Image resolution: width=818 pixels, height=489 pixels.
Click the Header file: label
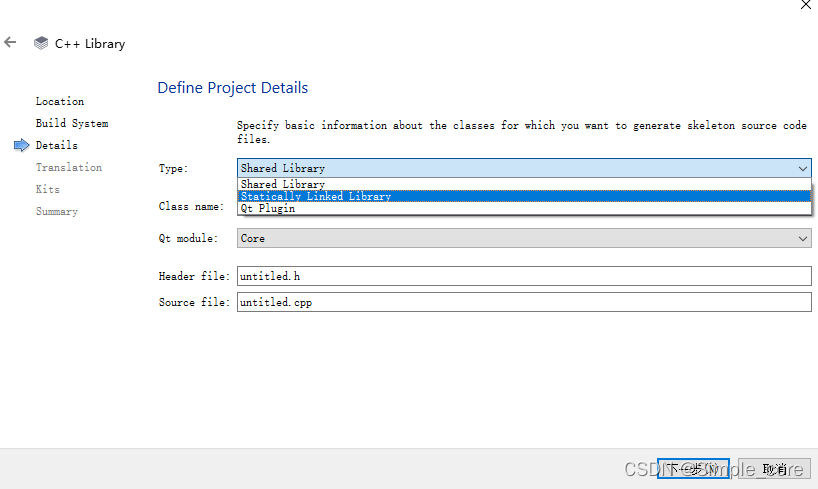194,276
